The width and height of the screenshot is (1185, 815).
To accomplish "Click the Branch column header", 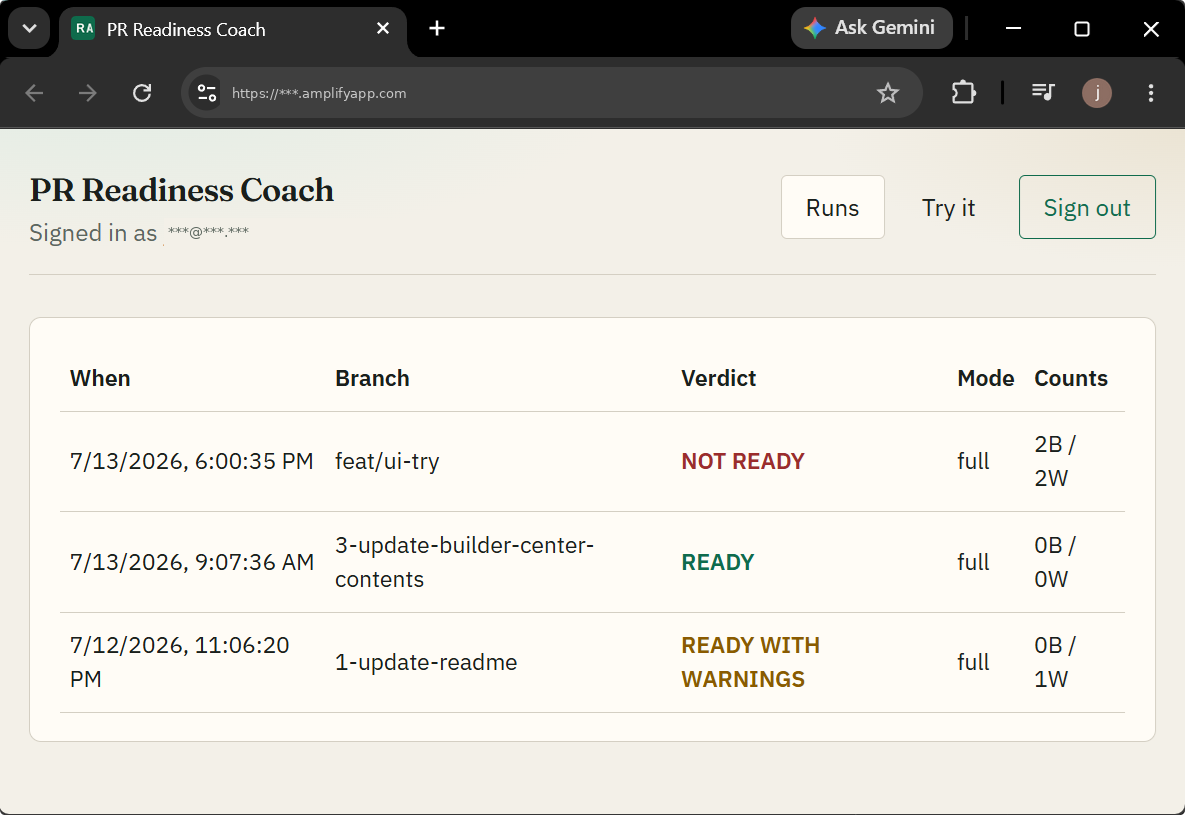I will (372, 378).
